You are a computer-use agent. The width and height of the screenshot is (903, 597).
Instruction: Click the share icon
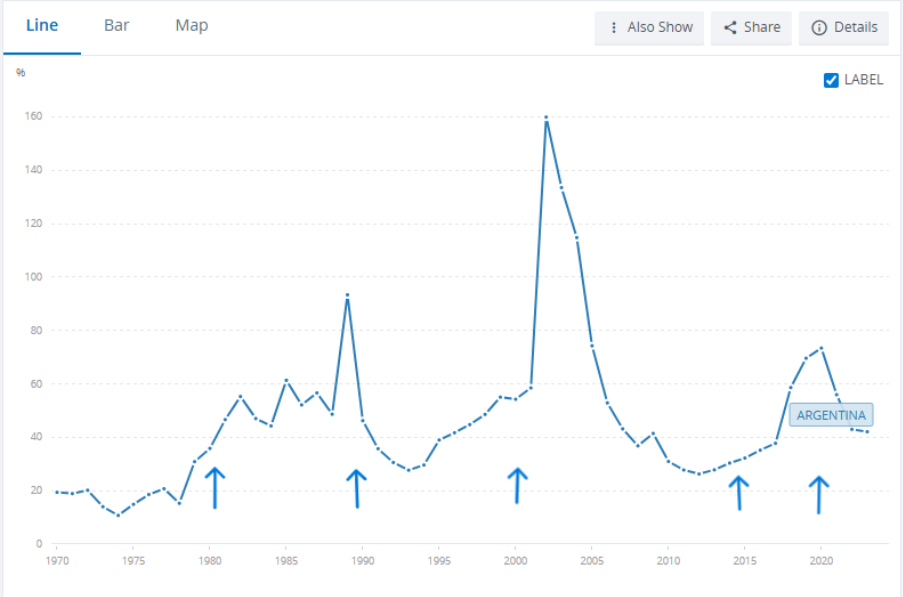coord(730,28)
